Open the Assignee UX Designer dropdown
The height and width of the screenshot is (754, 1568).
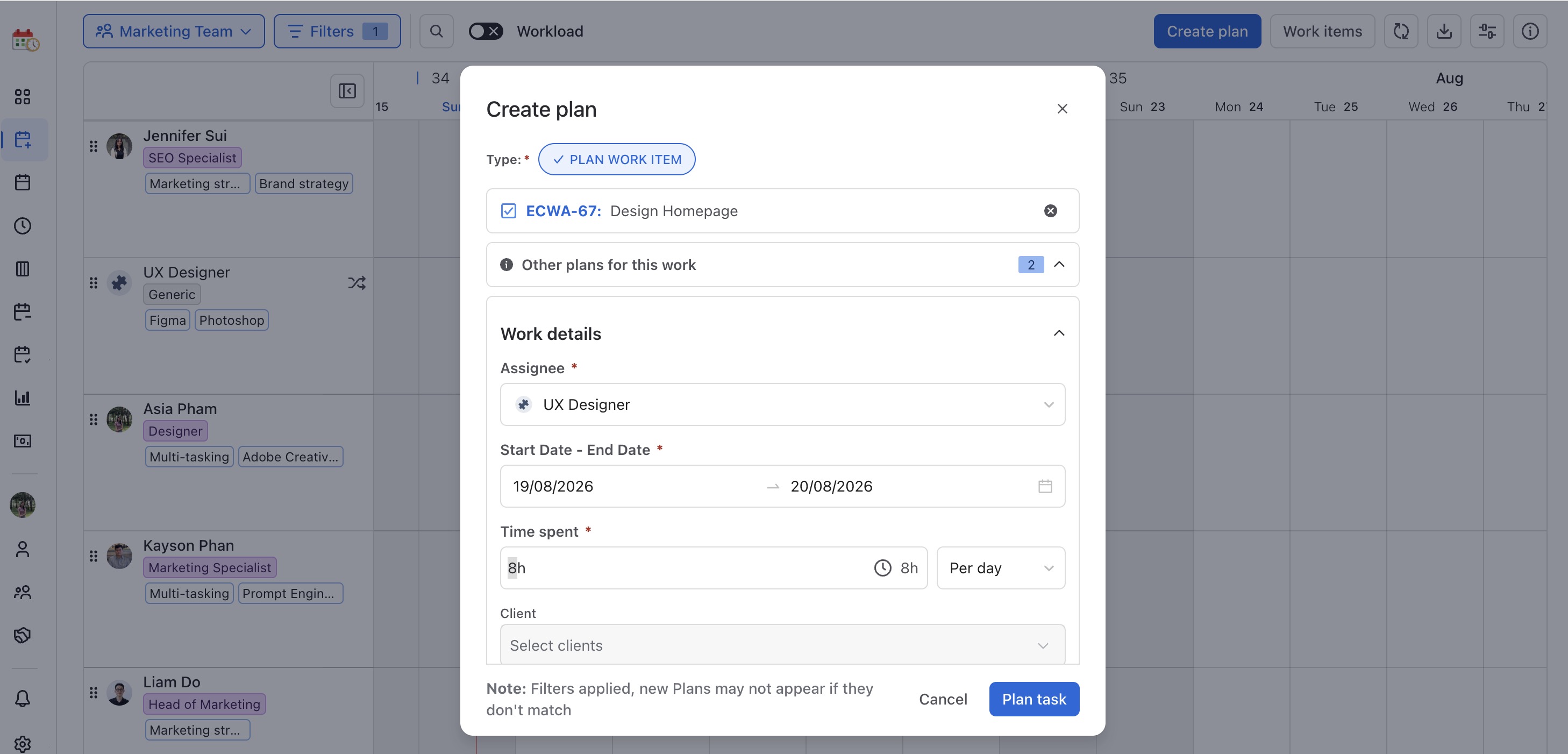[x=782, y=404]
